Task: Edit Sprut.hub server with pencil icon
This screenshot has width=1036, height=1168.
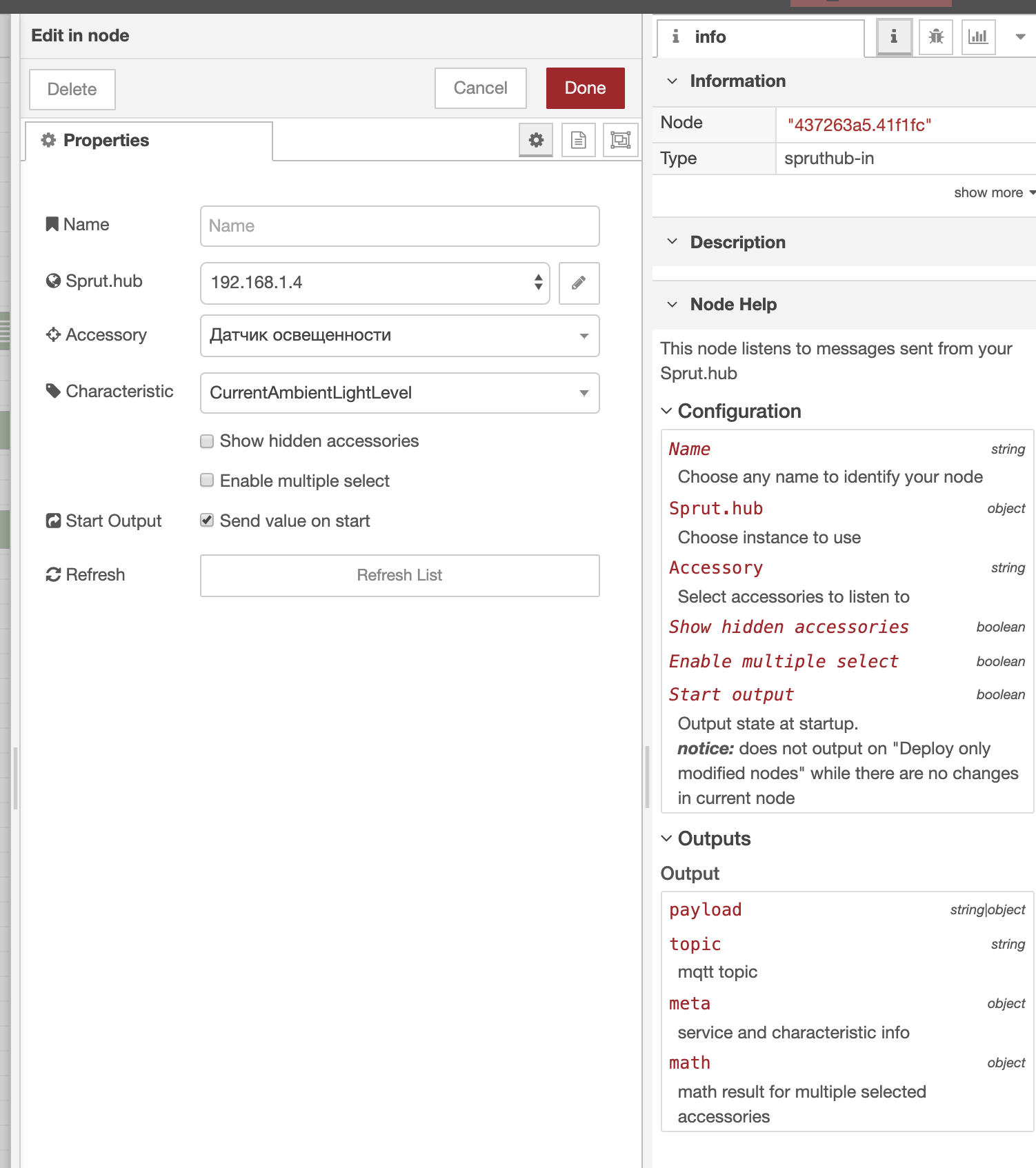Action: point(579,283)
